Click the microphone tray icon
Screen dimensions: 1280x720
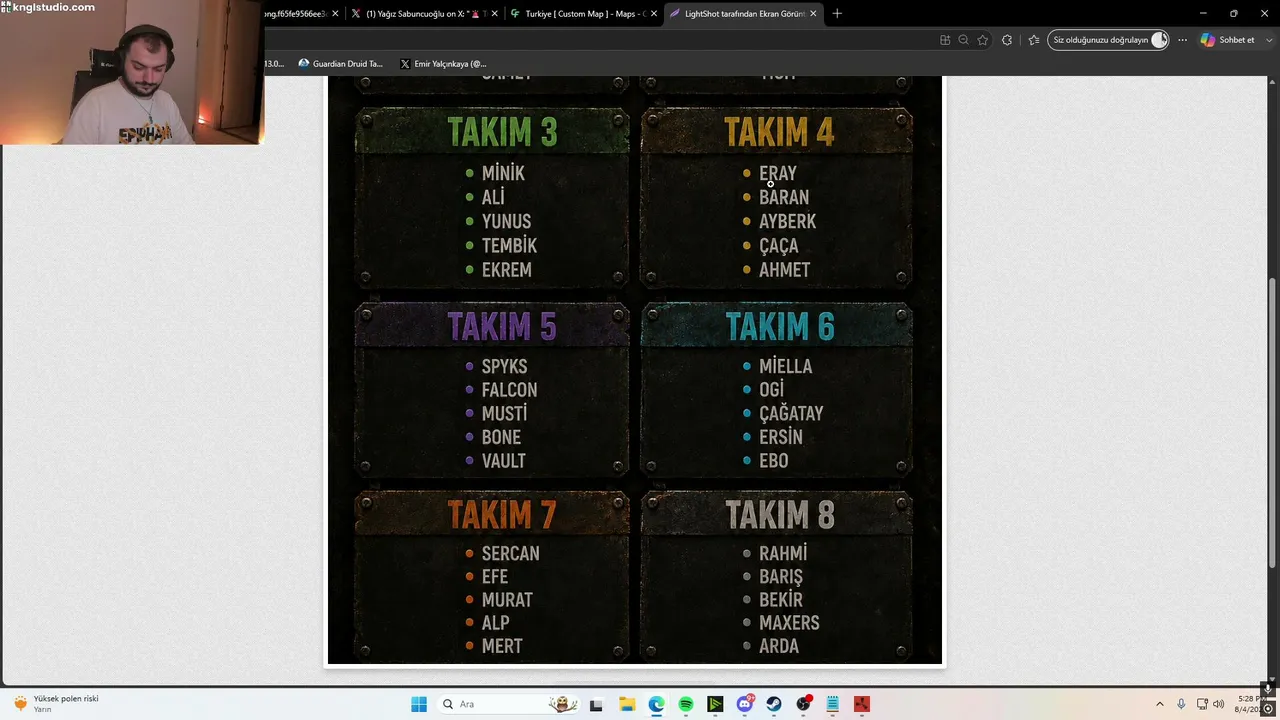pyautogui.click(x=1181, y=704)
